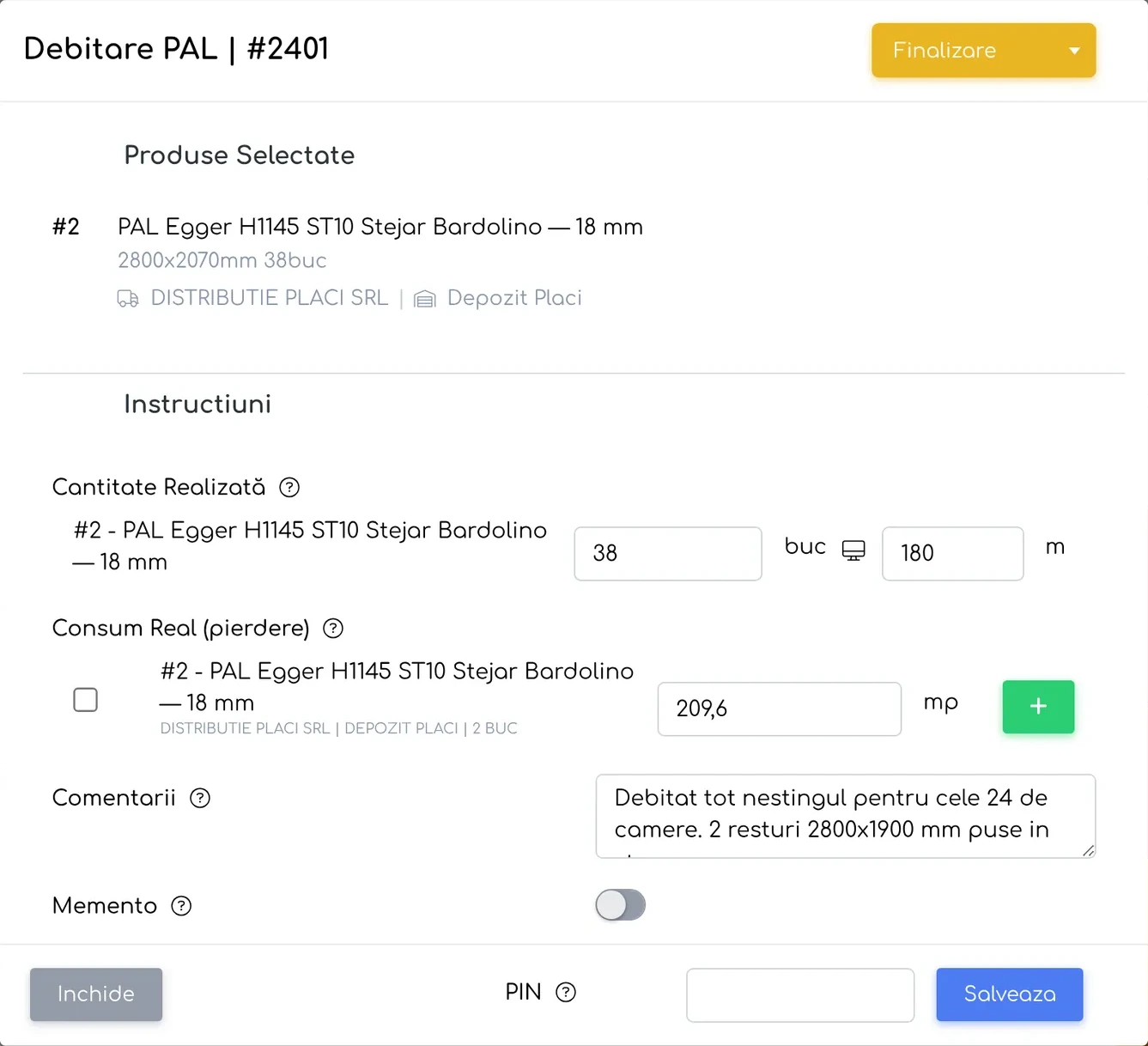This screenshot has width=1148, height=1046.
Task: Click DISTRIBUTIE PLACI SRL supplier text
Action: [x=270, y=298]
